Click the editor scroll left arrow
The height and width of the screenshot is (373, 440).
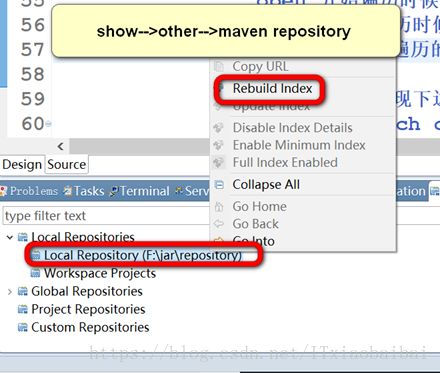[60, 146]
